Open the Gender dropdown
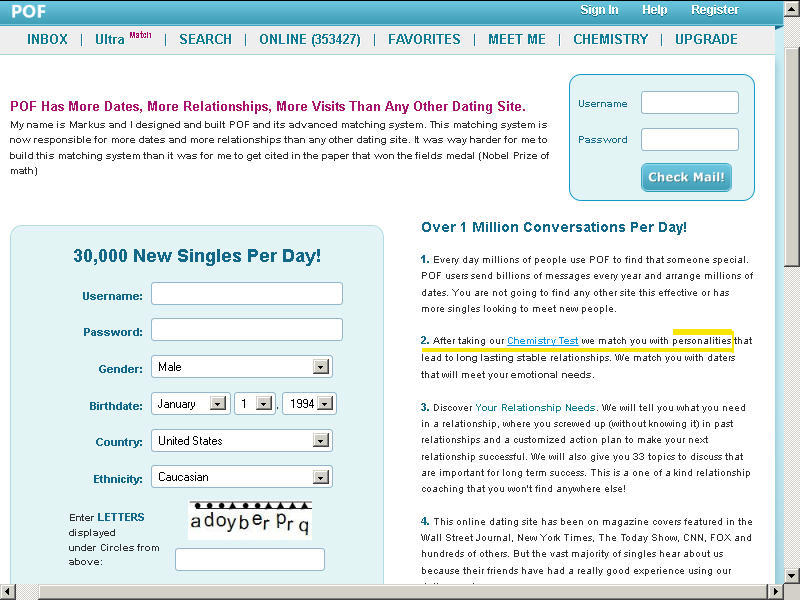 pyautogui.click(x=242, y=367)
